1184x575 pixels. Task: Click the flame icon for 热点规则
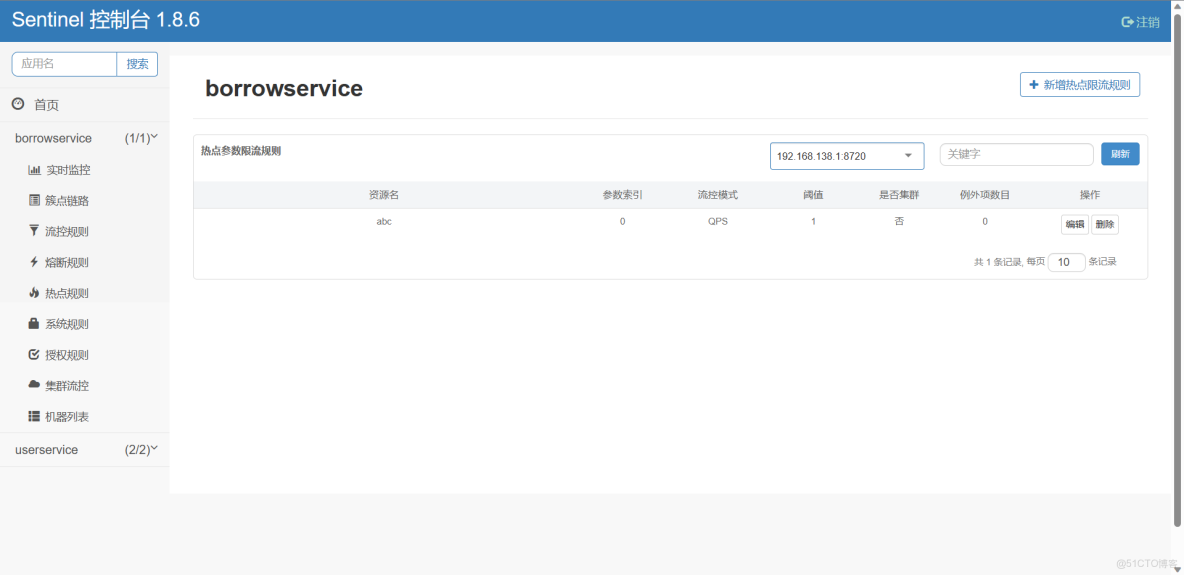(x=34, y=292)
